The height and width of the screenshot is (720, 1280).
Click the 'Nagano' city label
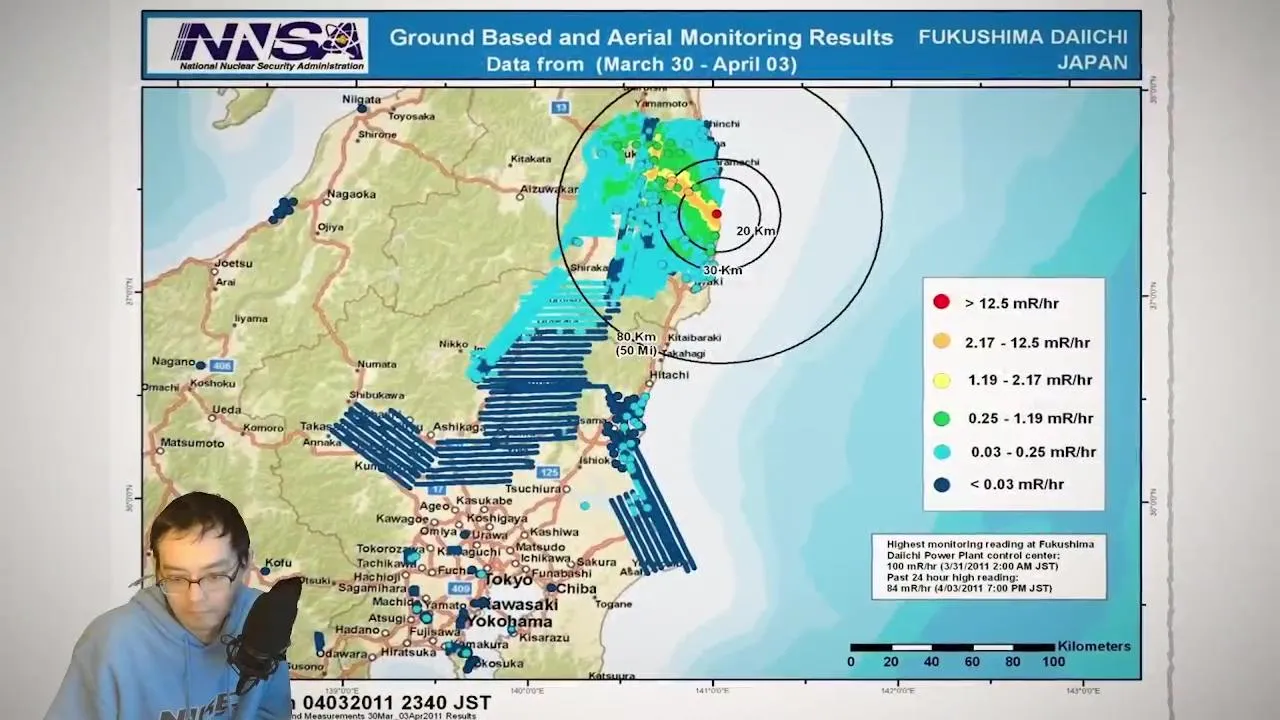[174, 361]
